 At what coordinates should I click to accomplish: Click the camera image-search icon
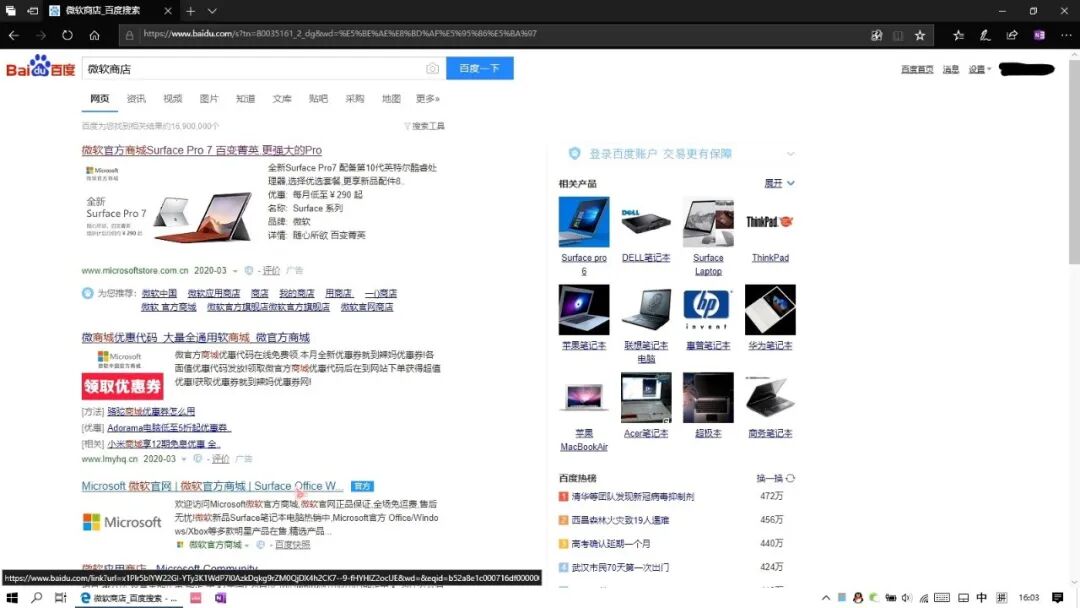point(432,68)
